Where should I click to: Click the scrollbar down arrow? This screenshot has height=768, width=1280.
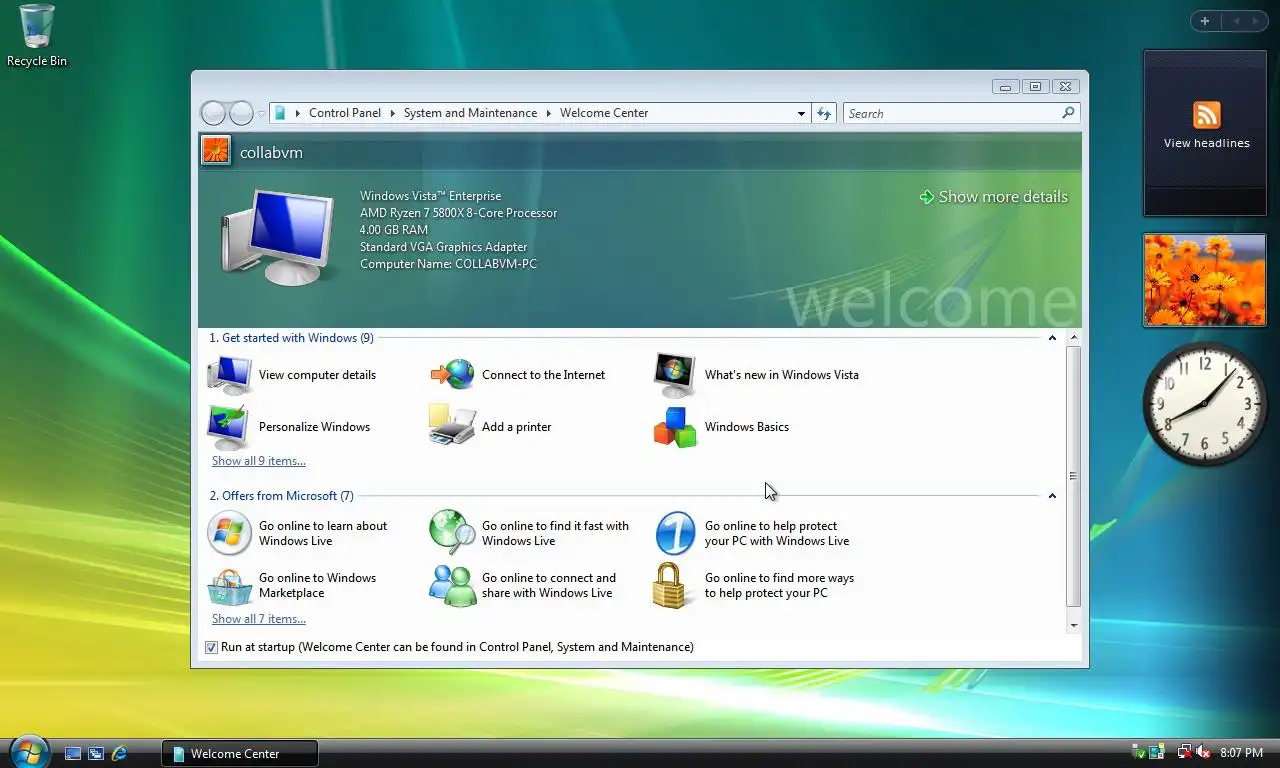pyautogui.click(x=1074, y=625)
